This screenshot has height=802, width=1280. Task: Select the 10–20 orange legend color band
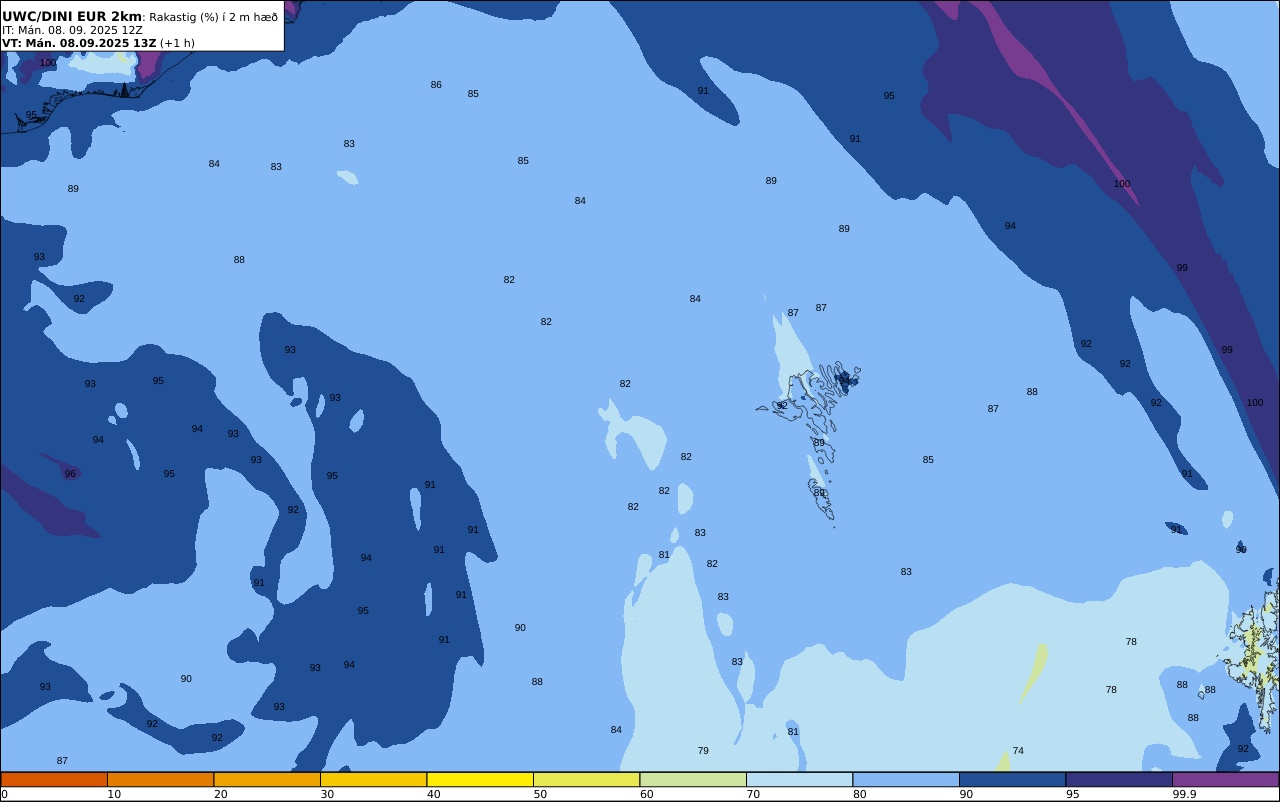pos(160,779)
